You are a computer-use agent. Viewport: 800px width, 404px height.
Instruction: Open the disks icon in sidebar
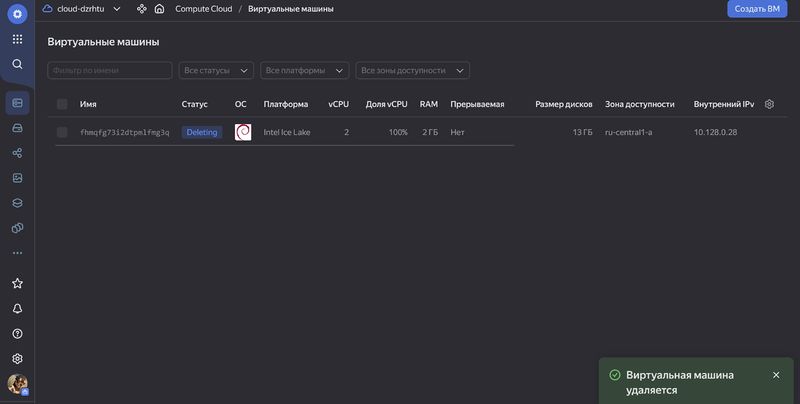coord(17,128)
